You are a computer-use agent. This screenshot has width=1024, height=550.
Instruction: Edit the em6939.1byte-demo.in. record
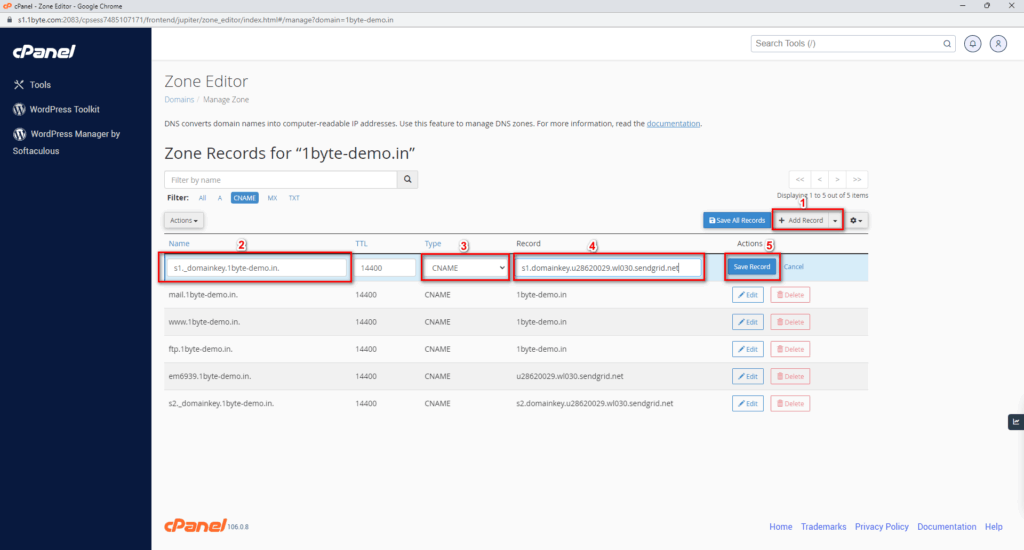click(x=748, y=376)
